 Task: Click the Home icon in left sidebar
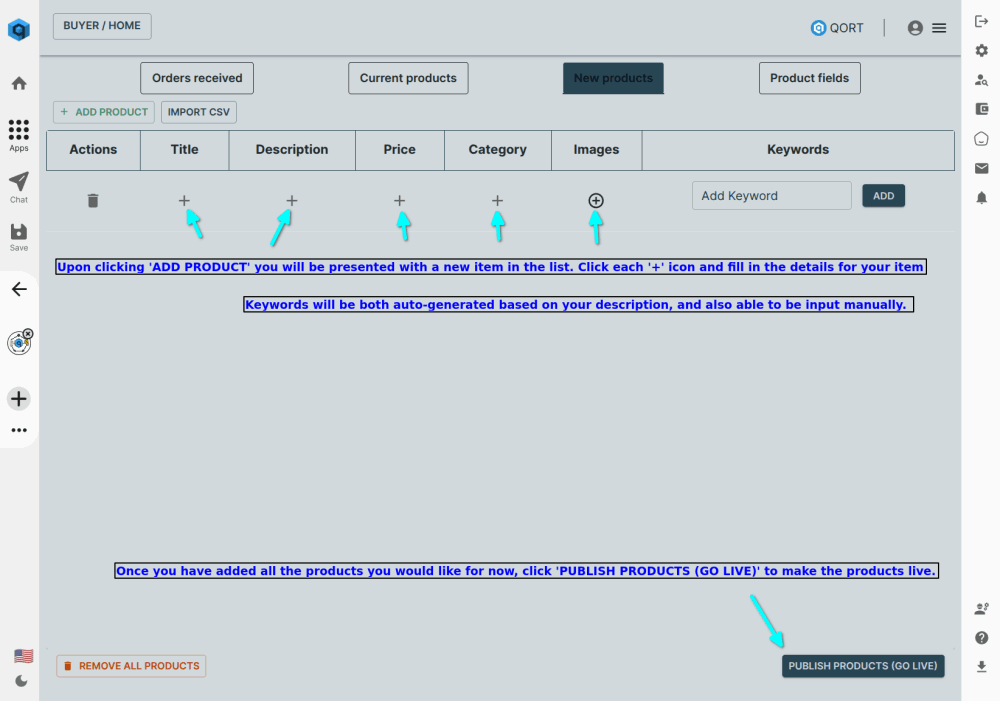tap(19, 83)
